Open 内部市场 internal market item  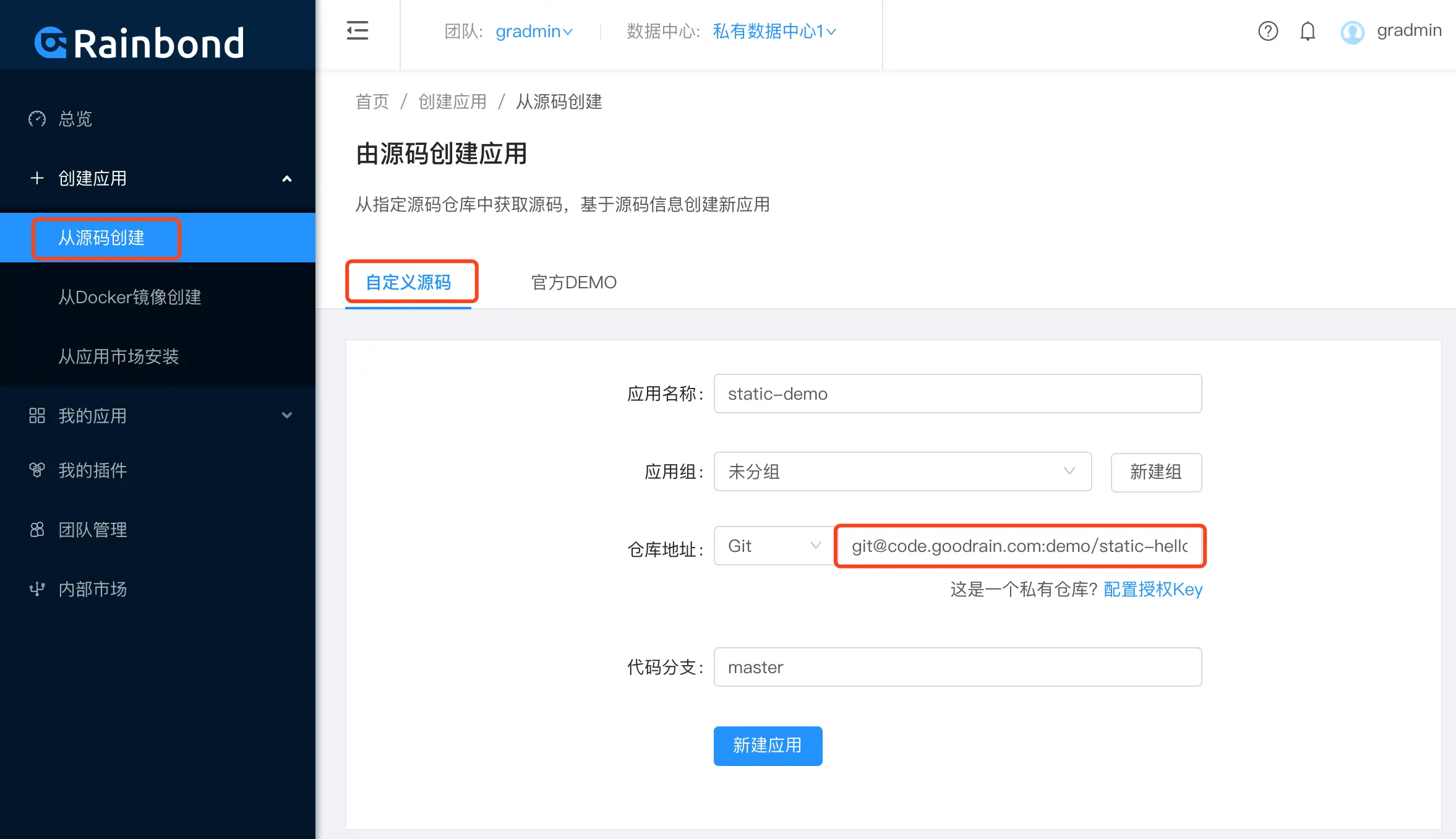click(93, 589)
